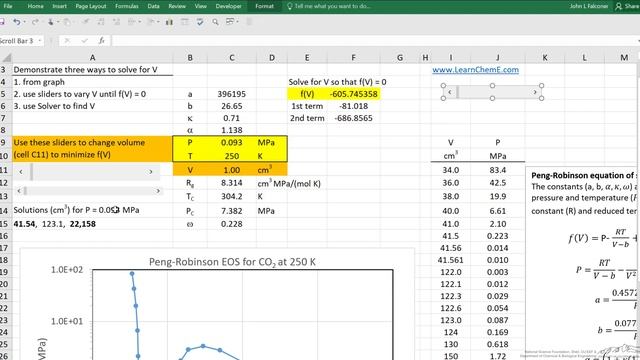Select the b value cell 26.65
This screenshot has height=360, width=640.
(x=231, y=106)
